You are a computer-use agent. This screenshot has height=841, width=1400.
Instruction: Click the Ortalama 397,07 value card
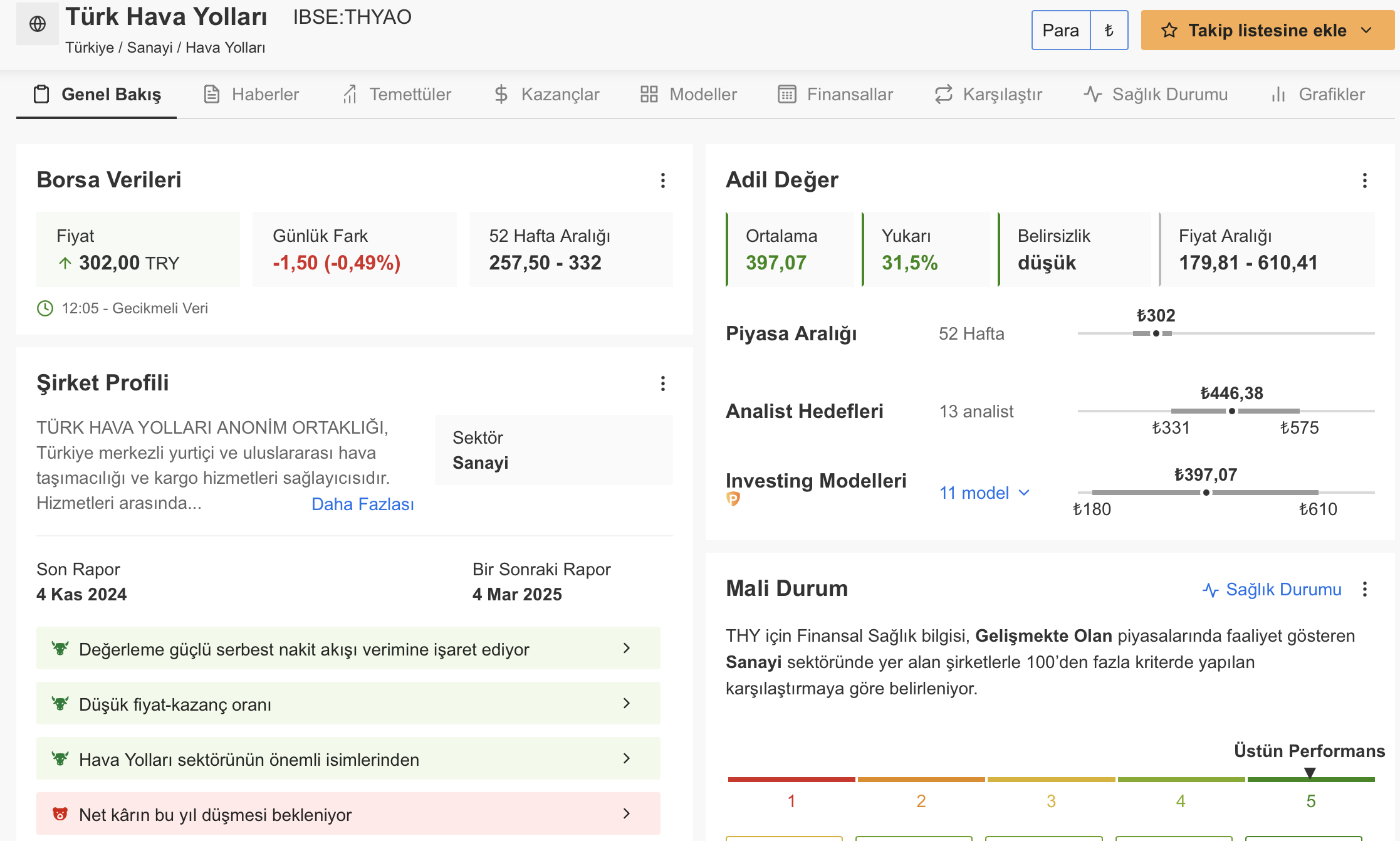(x=790, y=249)
